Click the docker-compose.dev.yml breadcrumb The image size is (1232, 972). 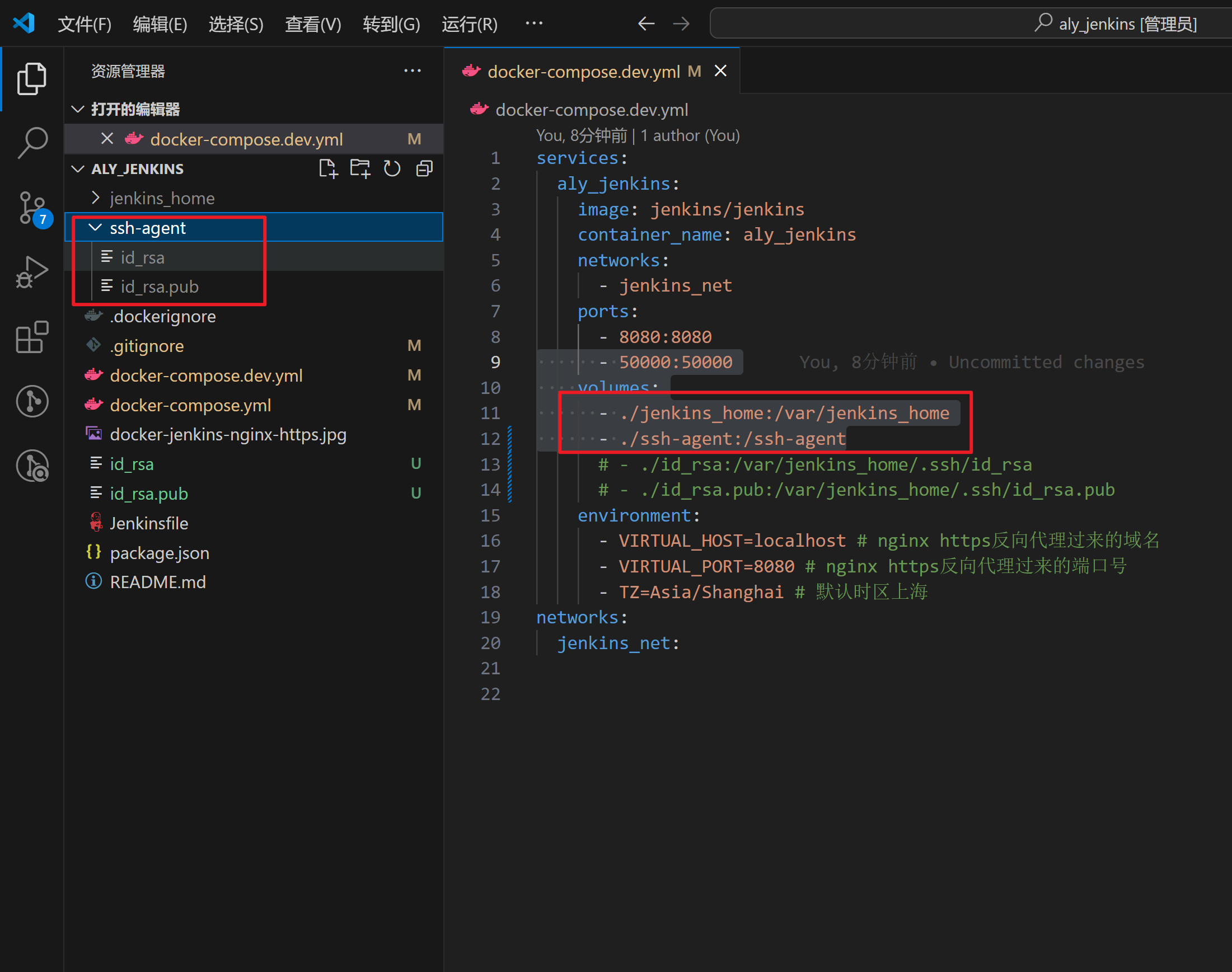pyautogui.click(x=592, y=110)
